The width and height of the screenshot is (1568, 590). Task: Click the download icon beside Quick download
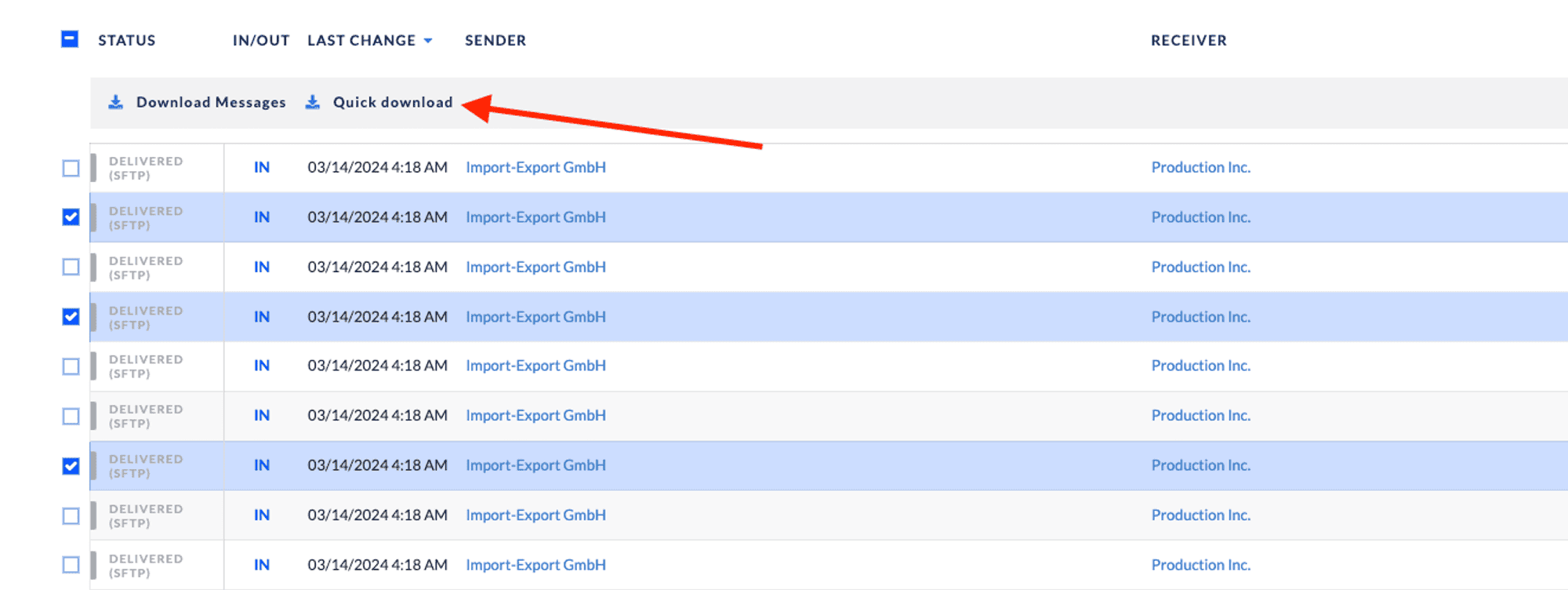click(x=313, y=102)
